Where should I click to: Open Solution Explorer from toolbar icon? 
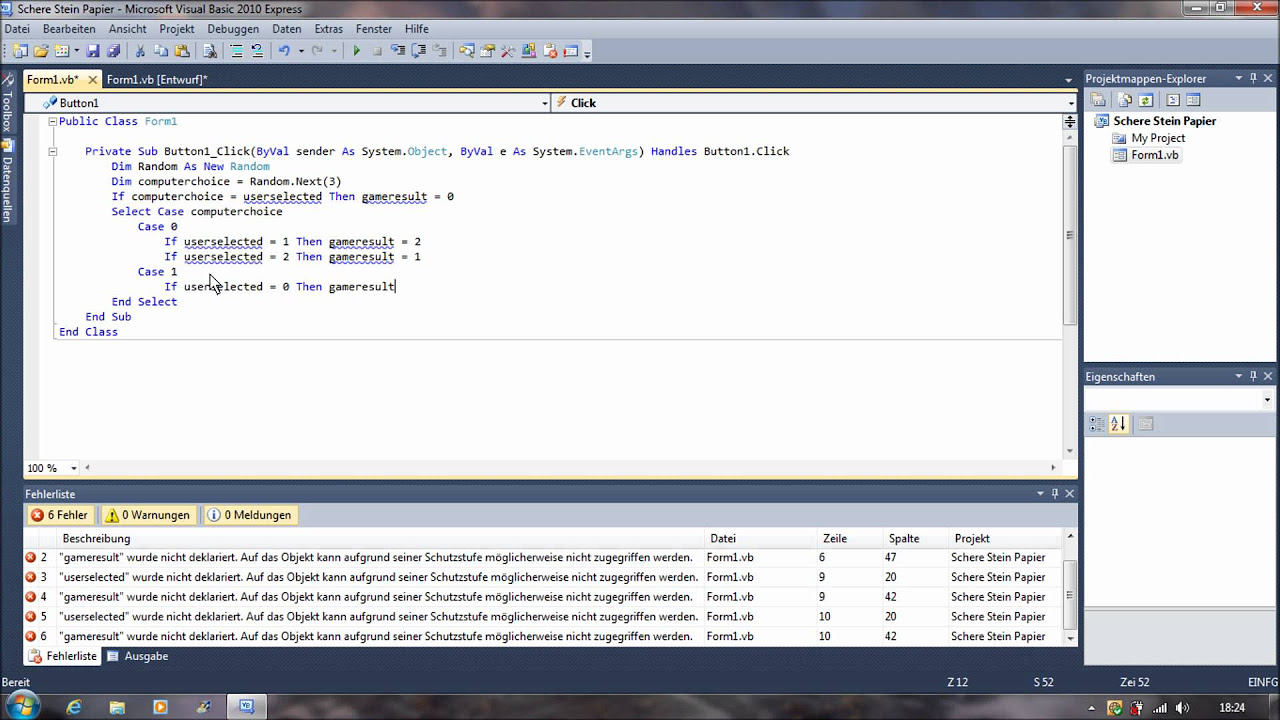467,51
